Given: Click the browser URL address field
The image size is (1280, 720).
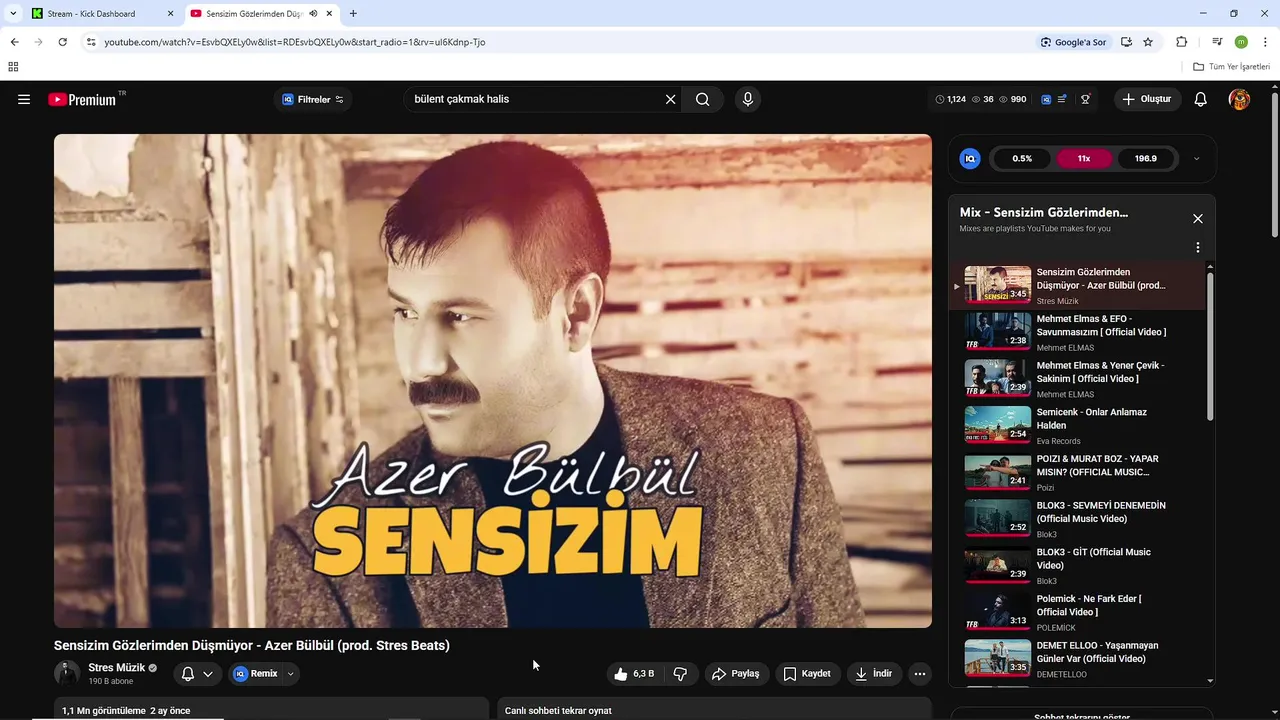Looking at the screenshot, I should tap(565, 42).
